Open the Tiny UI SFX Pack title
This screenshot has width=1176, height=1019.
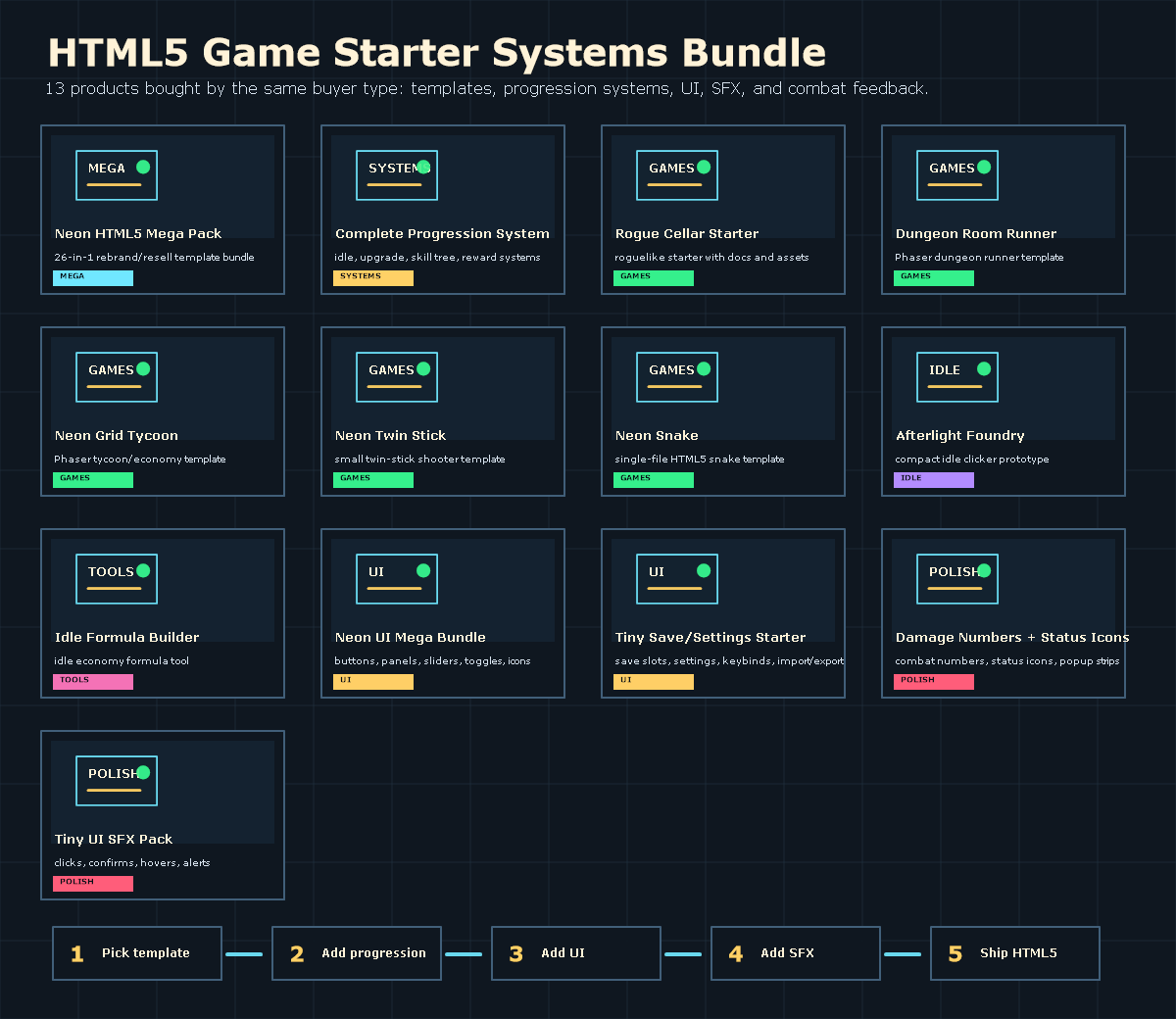tap(114, 840)
